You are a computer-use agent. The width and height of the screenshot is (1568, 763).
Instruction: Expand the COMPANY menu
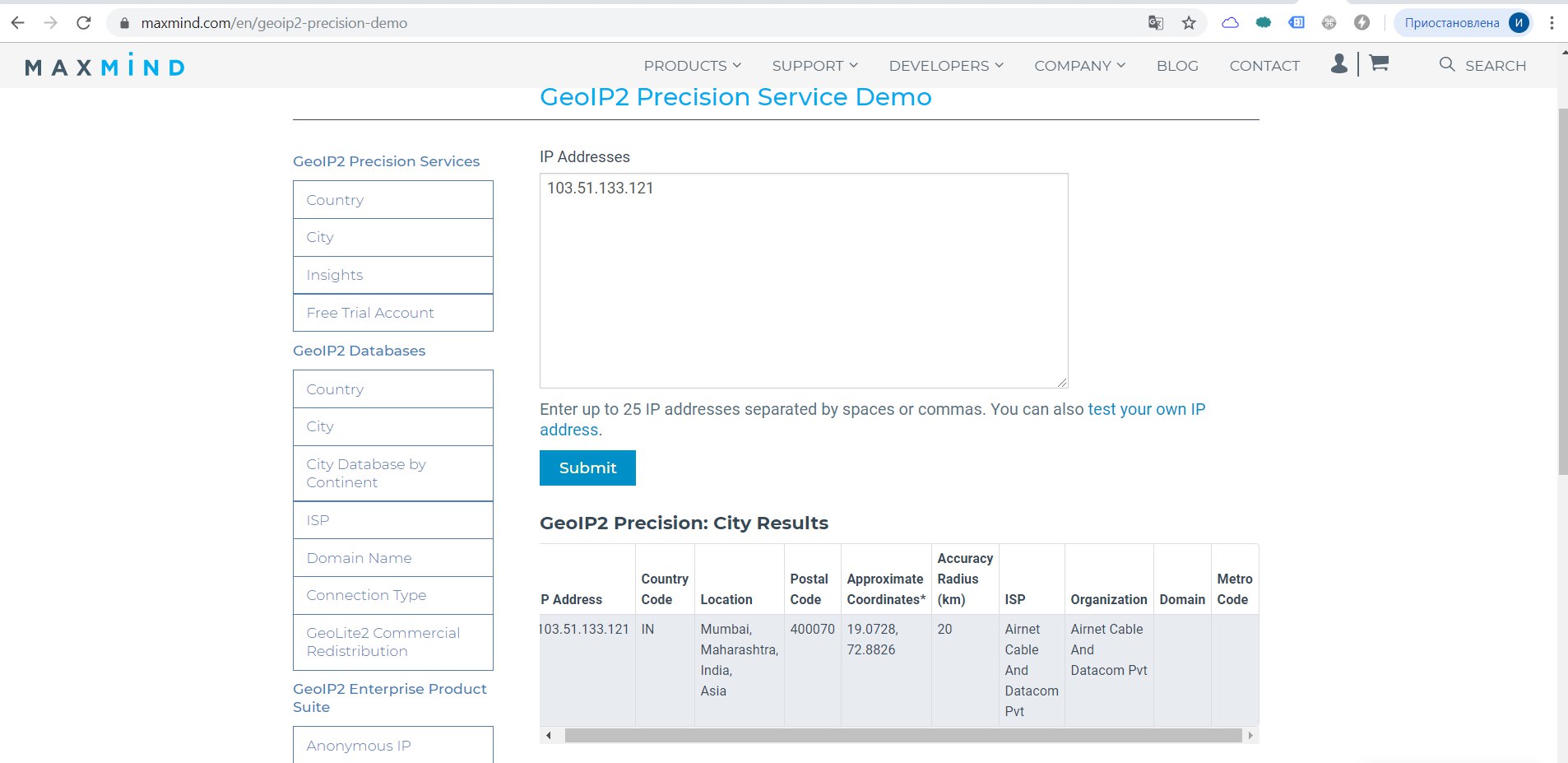[1080, 66]
